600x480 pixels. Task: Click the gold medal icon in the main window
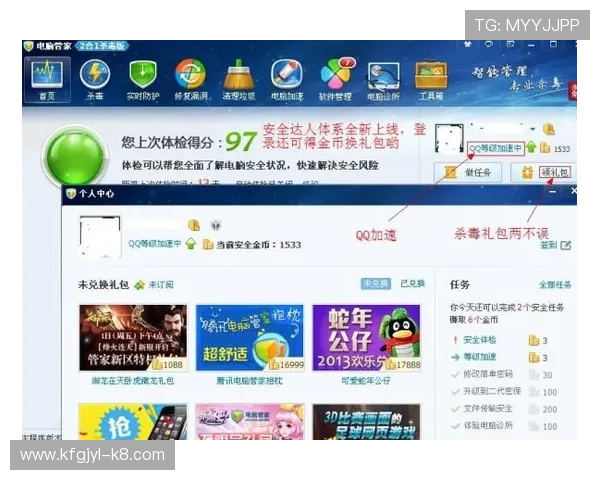pyautogui.click(x=549, y=129)
